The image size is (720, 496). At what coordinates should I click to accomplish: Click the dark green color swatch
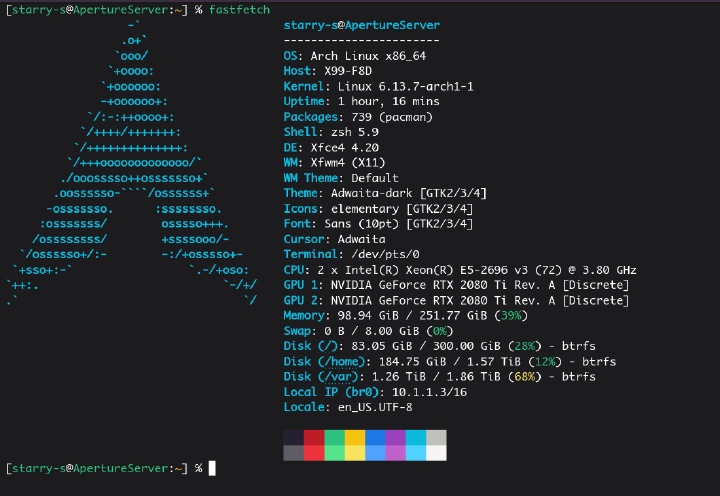[335, 438]
